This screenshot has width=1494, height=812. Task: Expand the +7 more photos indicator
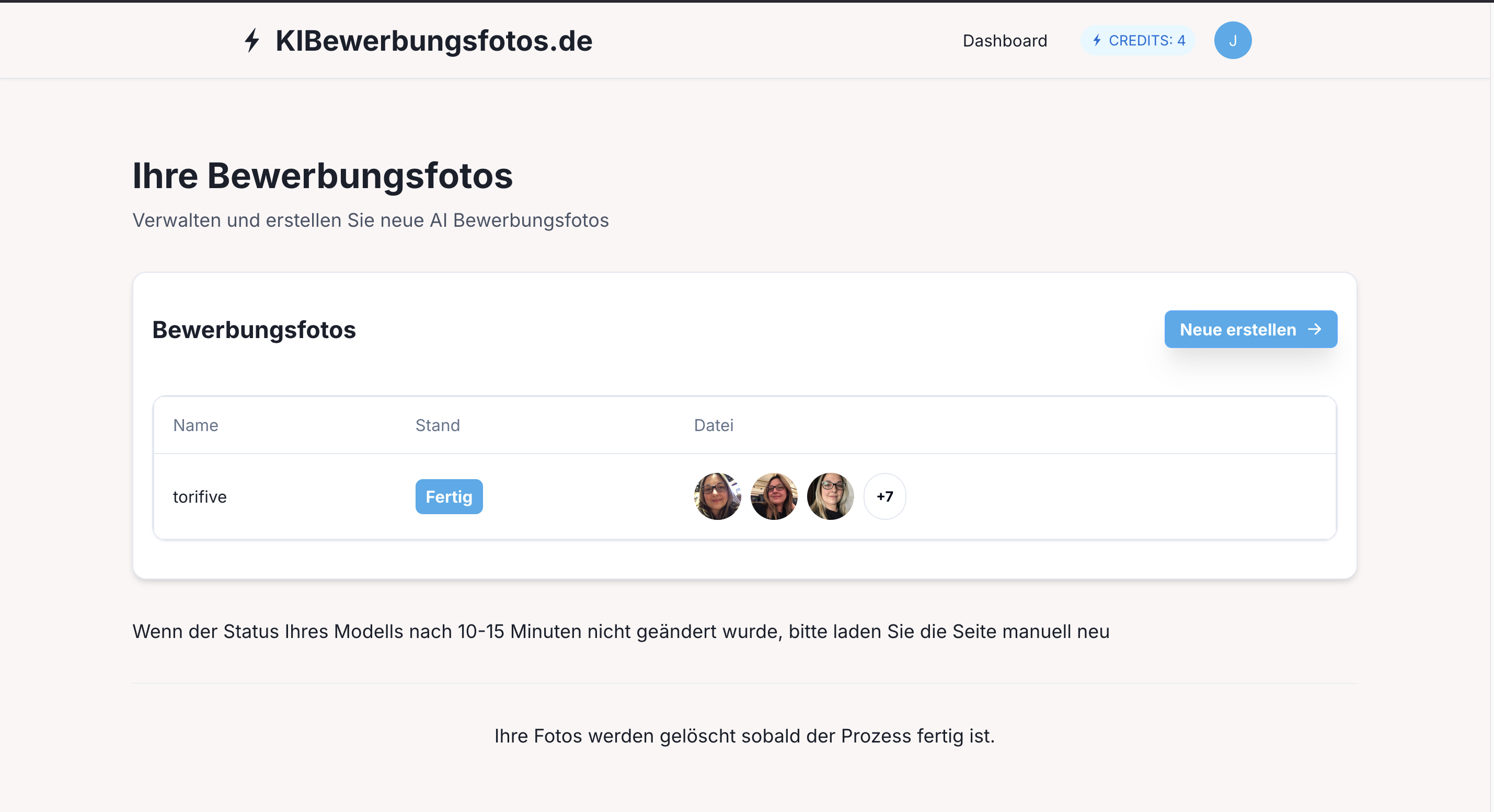coord(884,496)
